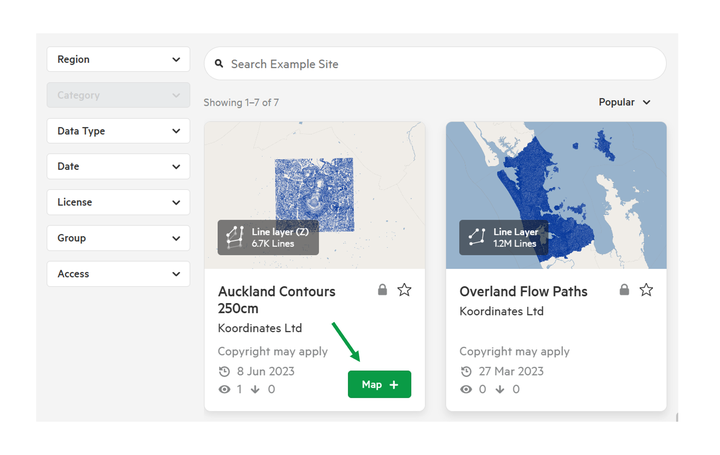Click the lock icon on Auckland Contours
Screen dimensions: 720x455
coord(382,289)
